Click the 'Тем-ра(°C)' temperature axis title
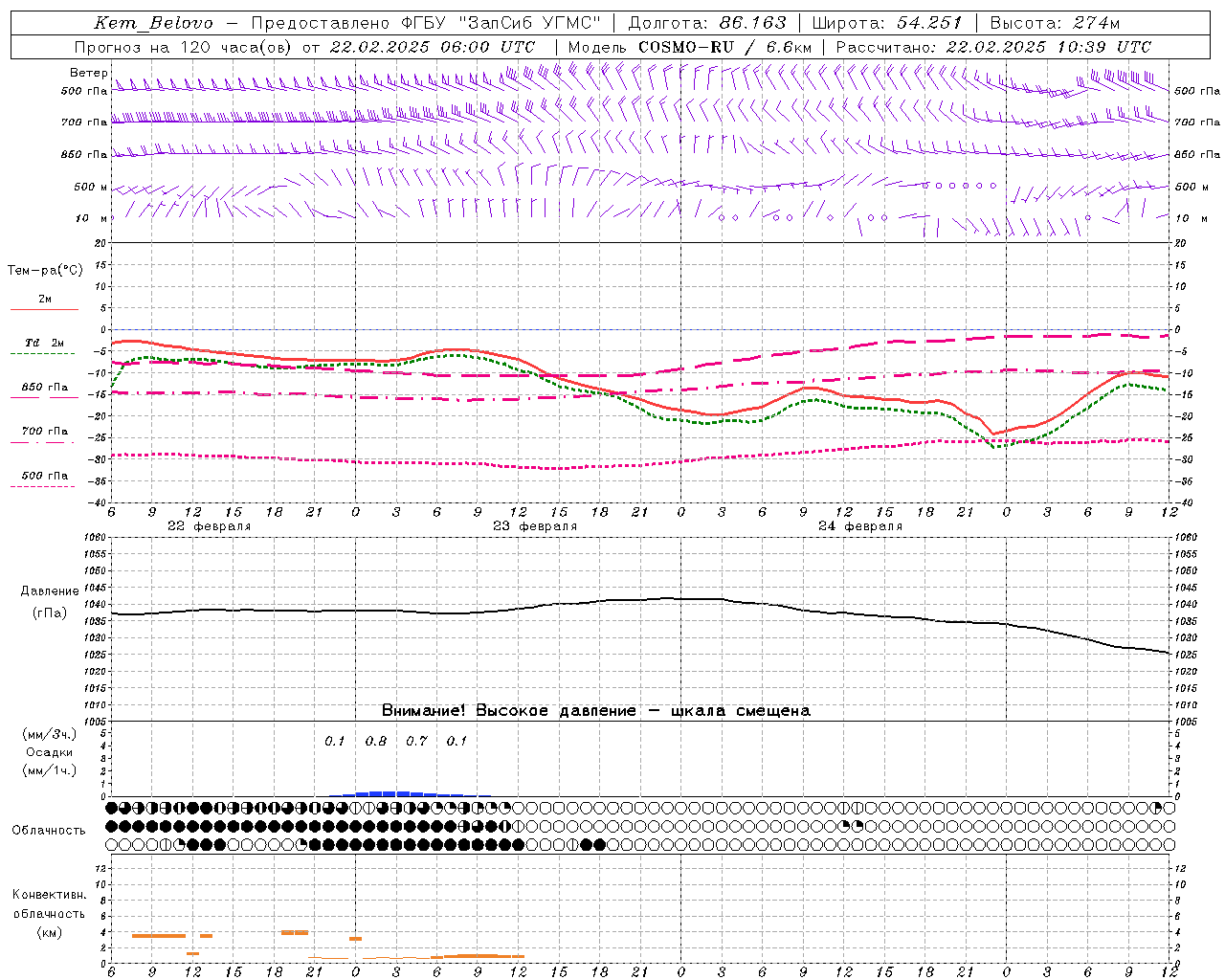This screenshot has width=1225, height=980. point(45,271)
